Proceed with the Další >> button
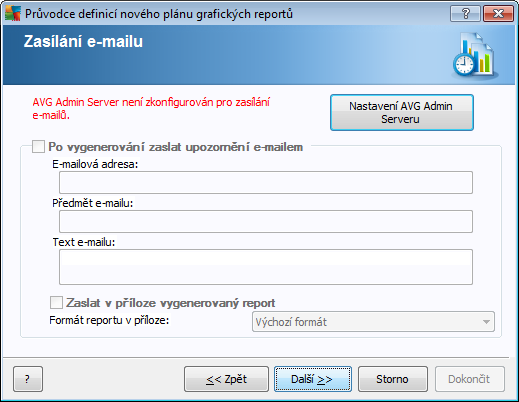Image resolution: width=519 pixels, height=402 pixels. 313,379
